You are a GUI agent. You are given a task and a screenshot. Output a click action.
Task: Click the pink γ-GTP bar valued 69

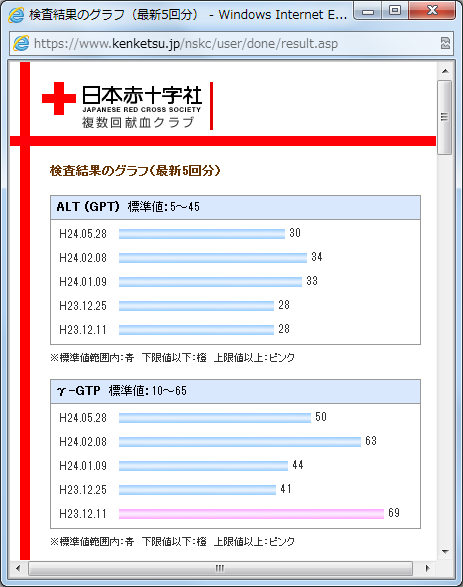tap(252, 514)
